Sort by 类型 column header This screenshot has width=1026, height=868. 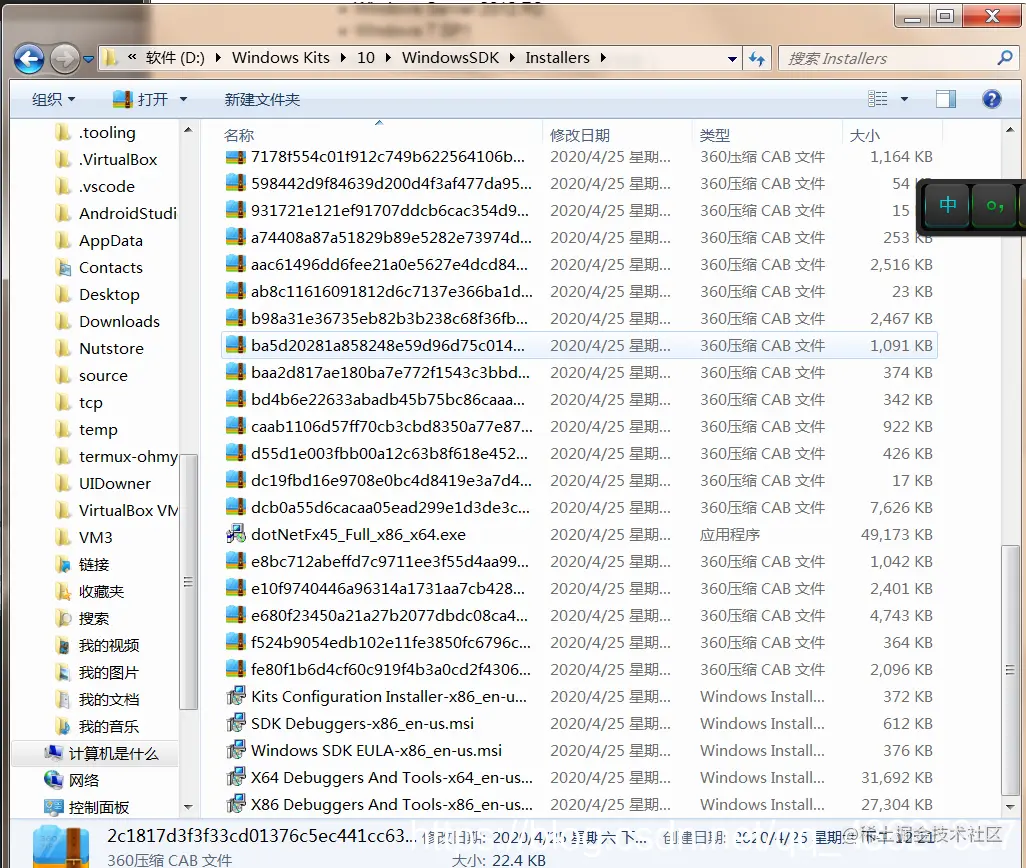click(767, 135)
